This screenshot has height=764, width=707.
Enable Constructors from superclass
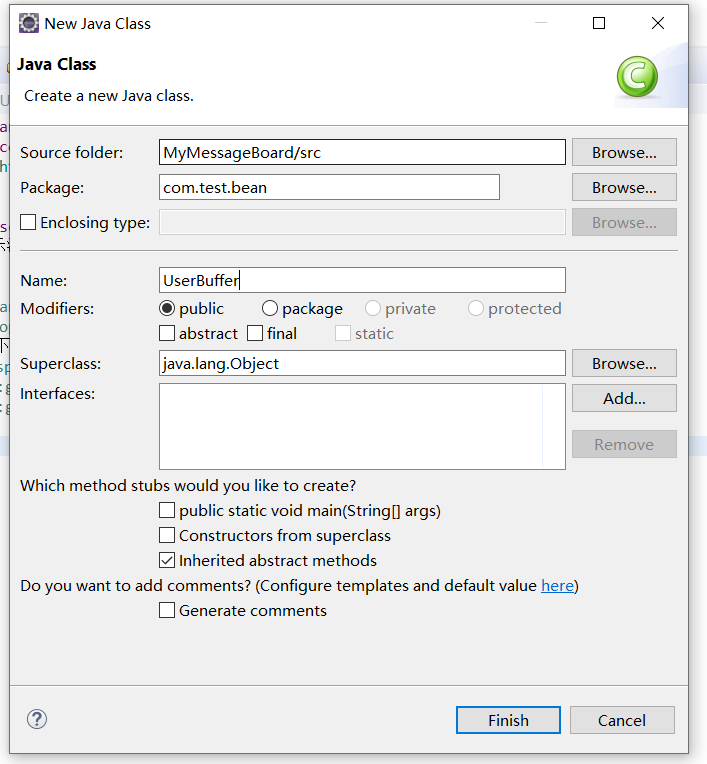pyautogui.click(x=167, y=535)
